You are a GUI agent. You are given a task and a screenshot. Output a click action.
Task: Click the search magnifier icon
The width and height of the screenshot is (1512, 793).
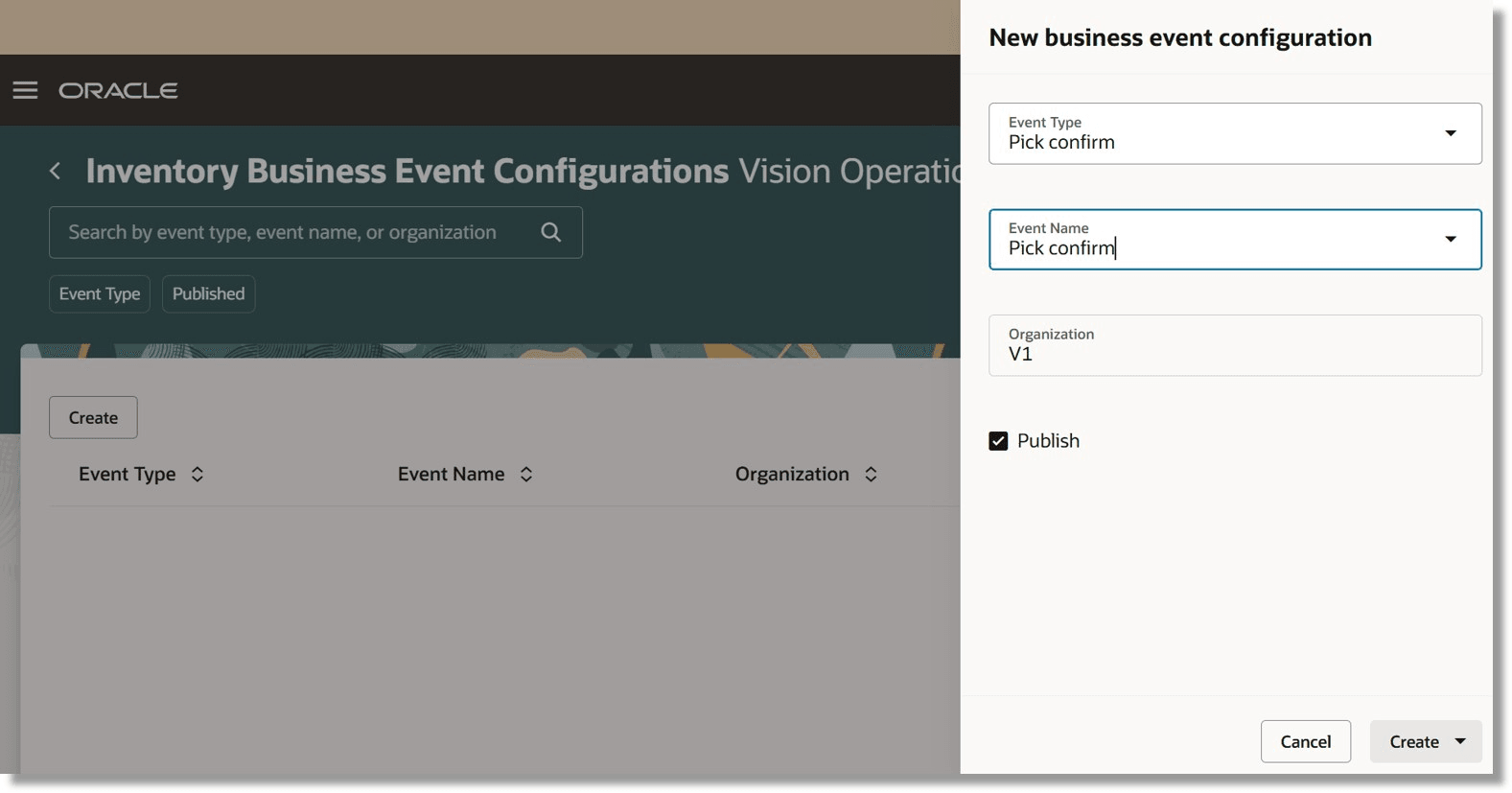pyautogui.click(x=550, y=232)
